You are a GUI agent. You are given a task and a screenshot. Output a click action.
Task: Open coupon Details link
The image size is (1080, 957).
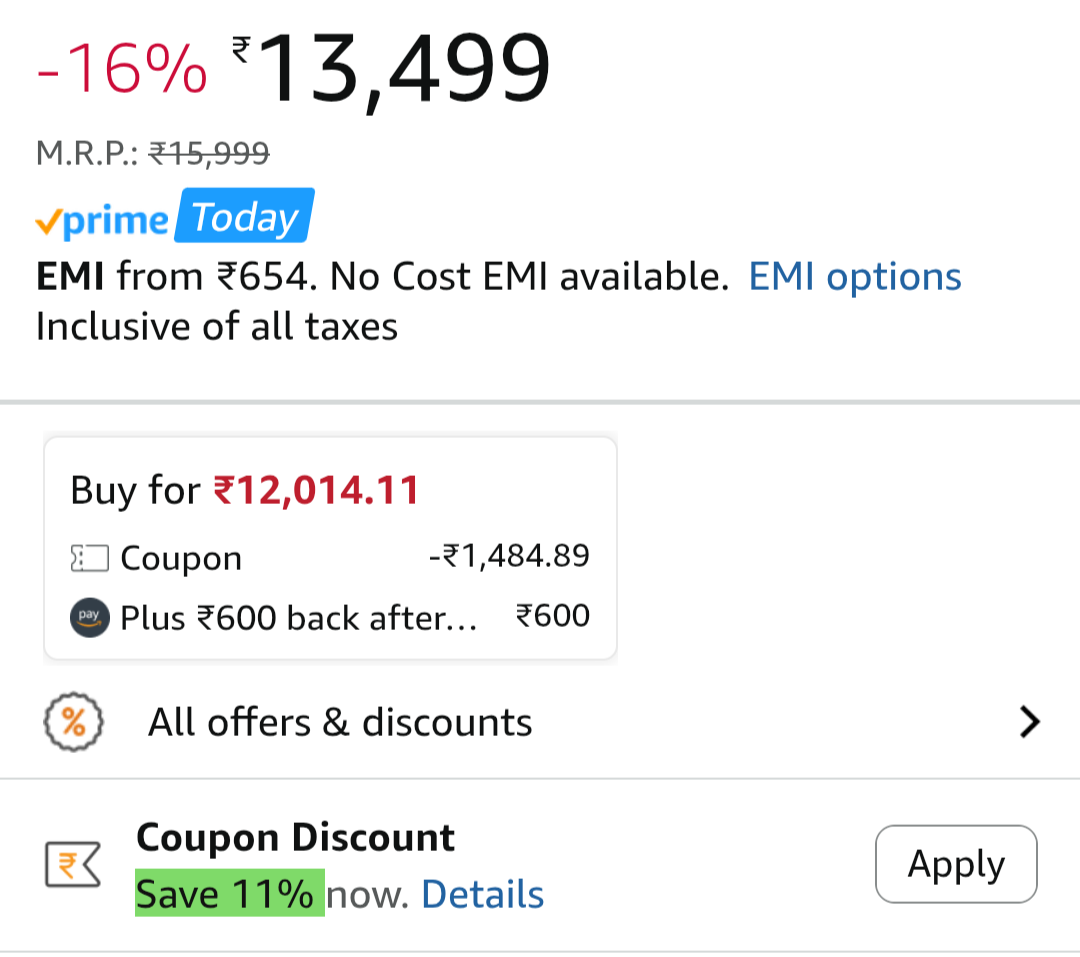click(x=482, y=894)
